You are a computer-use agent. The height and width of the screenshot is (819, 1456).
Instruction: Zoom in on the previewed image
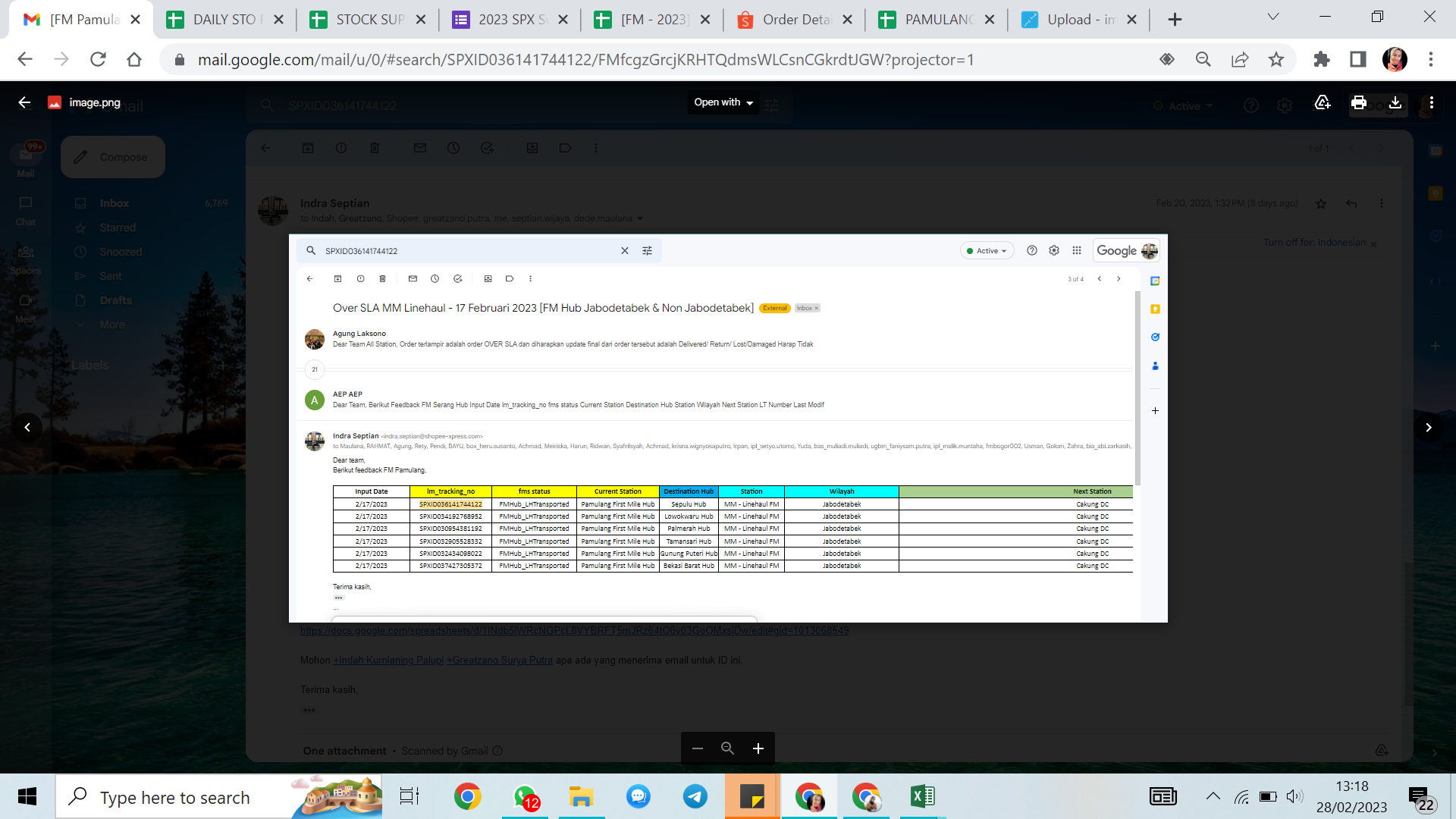coord(758,748)
